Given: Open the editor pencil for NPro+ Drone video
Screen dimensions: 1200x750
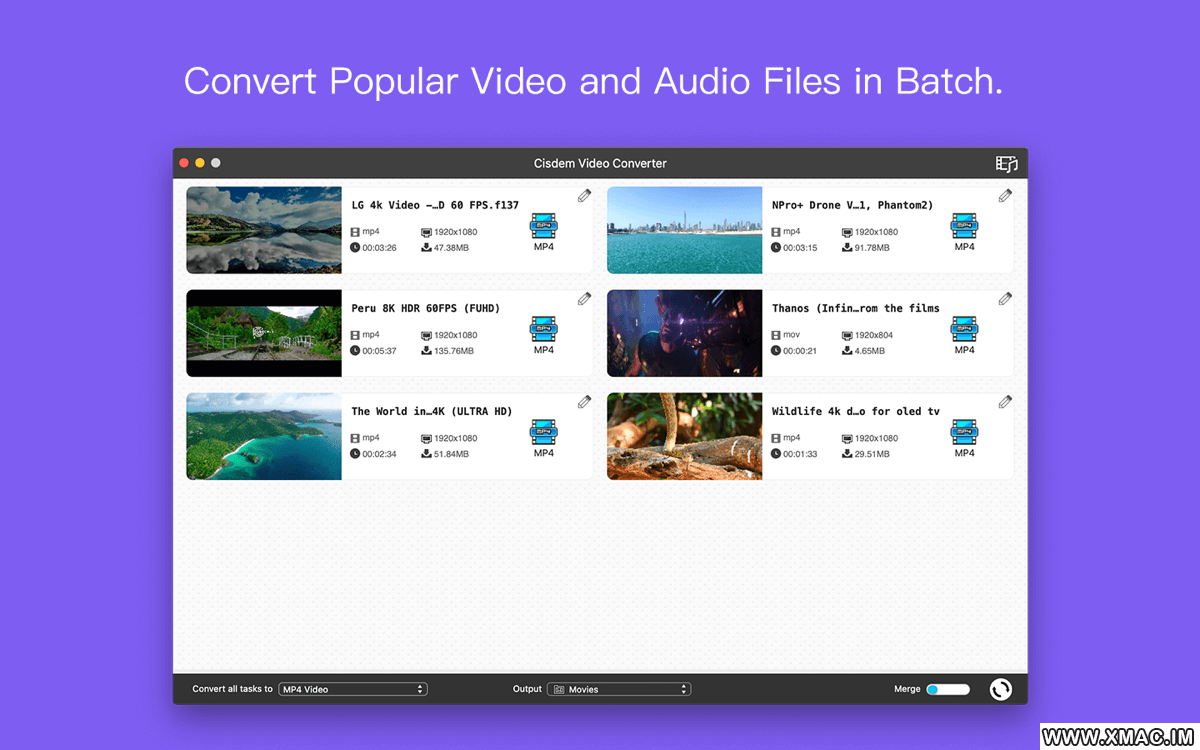Looking at the screenshot, I should (1005, 196).
